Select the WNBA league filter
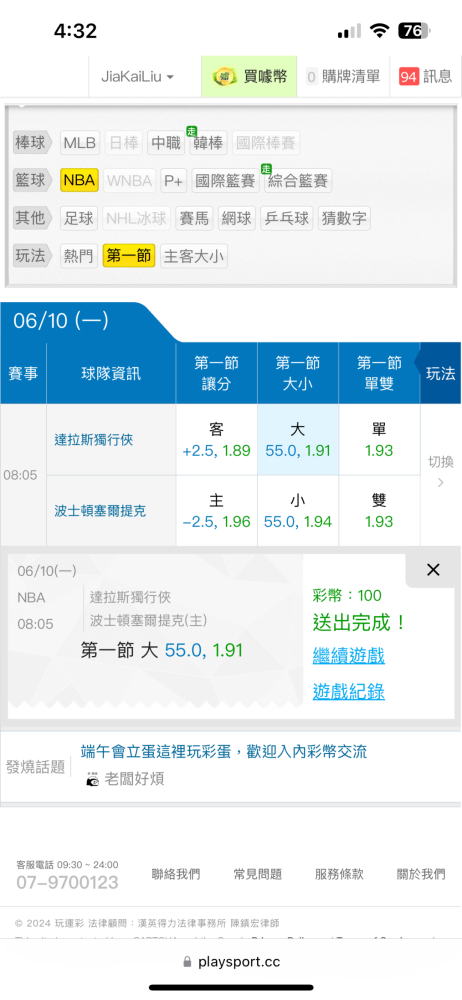The image size is (462, 1000). point(130,180)
